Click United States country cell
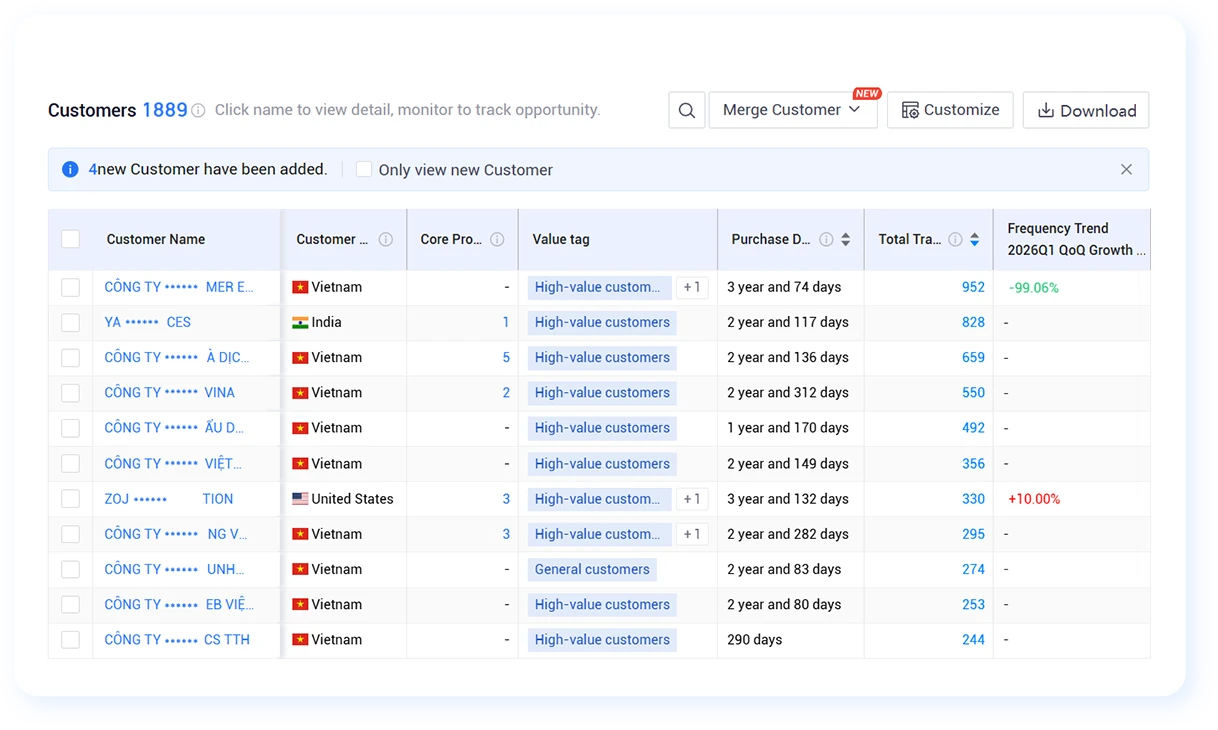Screen dimensions: 1218x730 [343, 499]
